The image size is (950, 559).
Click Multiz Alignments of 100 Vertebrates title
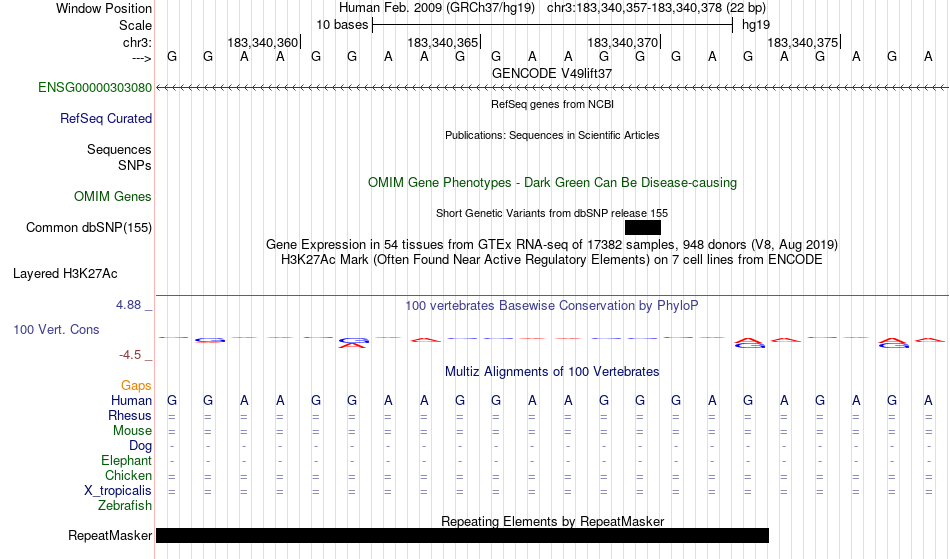(552, 372)
